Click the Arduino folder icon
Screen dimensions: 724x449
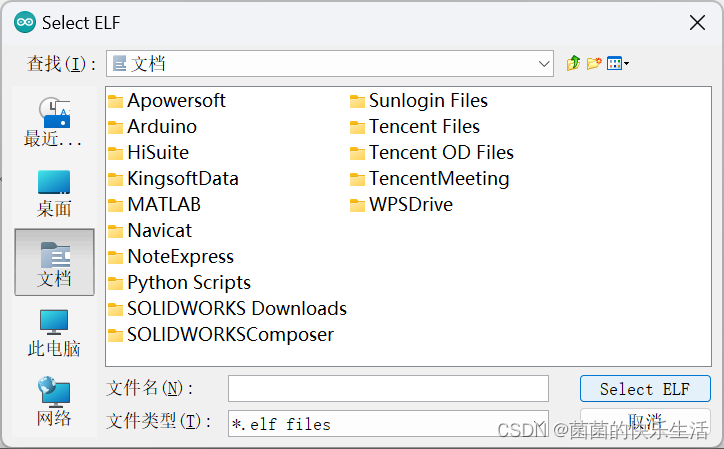115,127
